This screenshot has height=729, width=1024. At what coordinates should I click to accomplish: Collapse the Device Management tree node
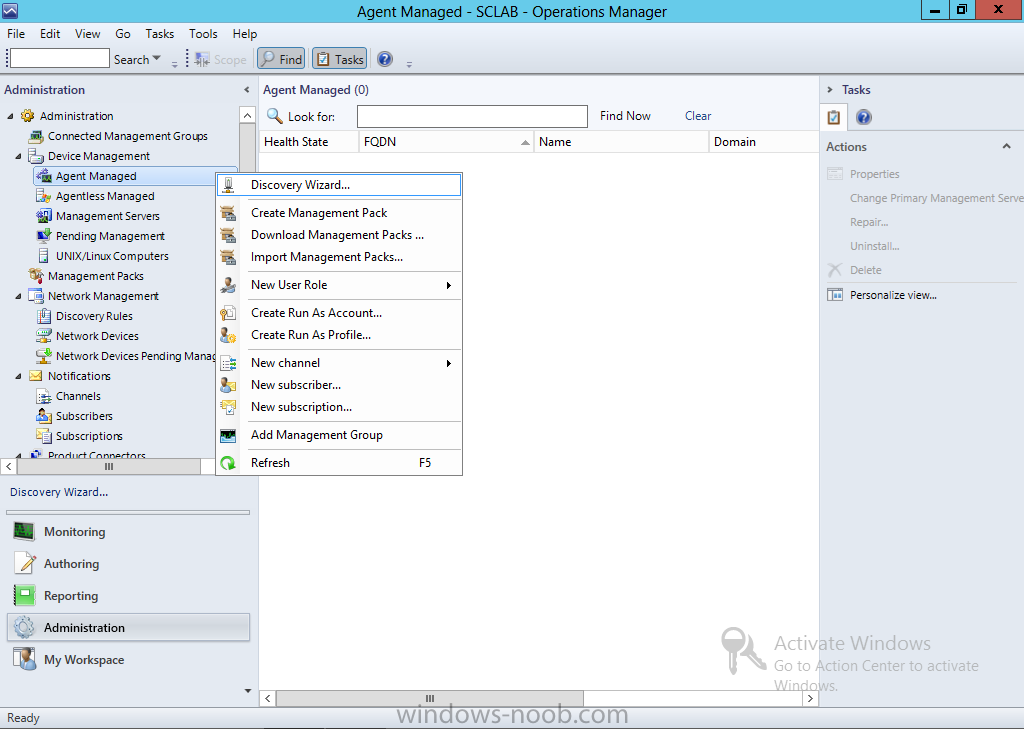click(18, 156)
